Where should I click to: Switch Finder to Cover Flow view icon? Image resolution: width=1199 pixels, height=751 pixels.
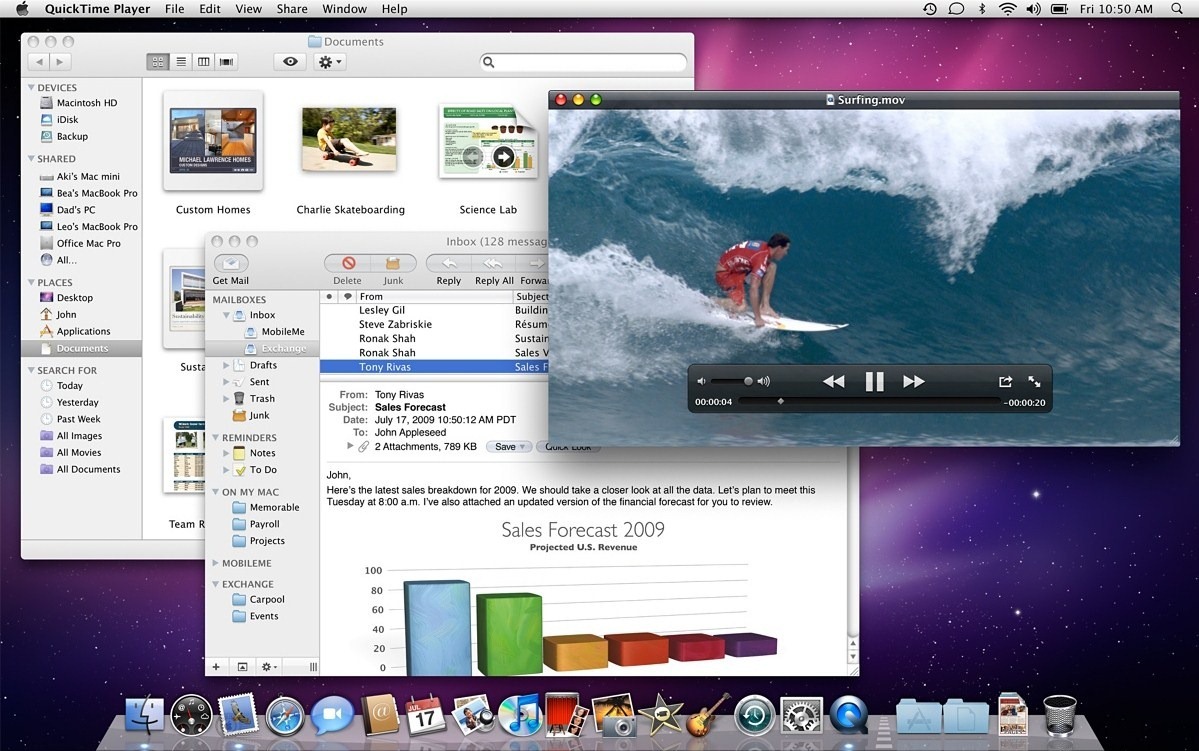tap(225, 60)
